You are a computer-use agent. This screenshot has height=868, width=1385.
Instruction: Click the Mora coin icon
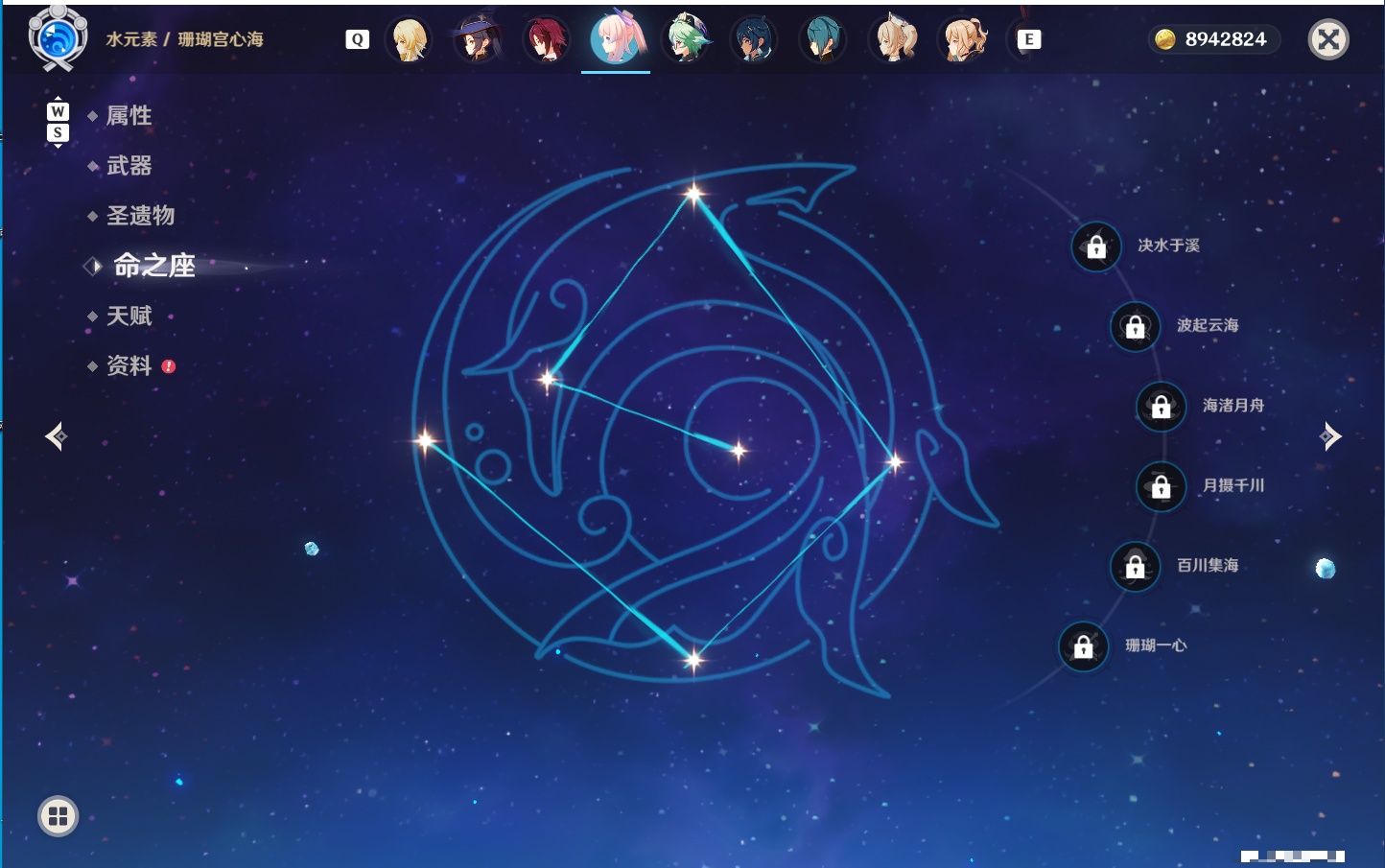pyautogui.click(x=1164, y=39)
